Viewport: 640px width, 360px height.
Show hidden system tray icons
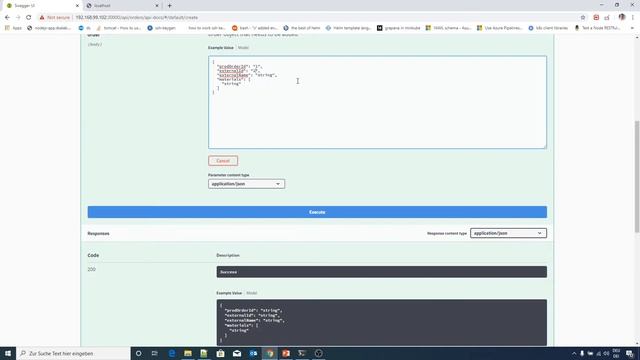coord(574,353)
